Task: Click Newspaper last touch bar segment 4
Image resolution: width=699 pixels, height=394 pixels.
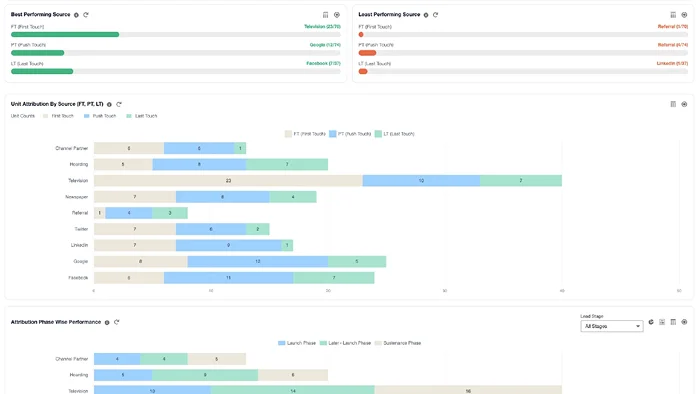Action: (x=293, y=197)
